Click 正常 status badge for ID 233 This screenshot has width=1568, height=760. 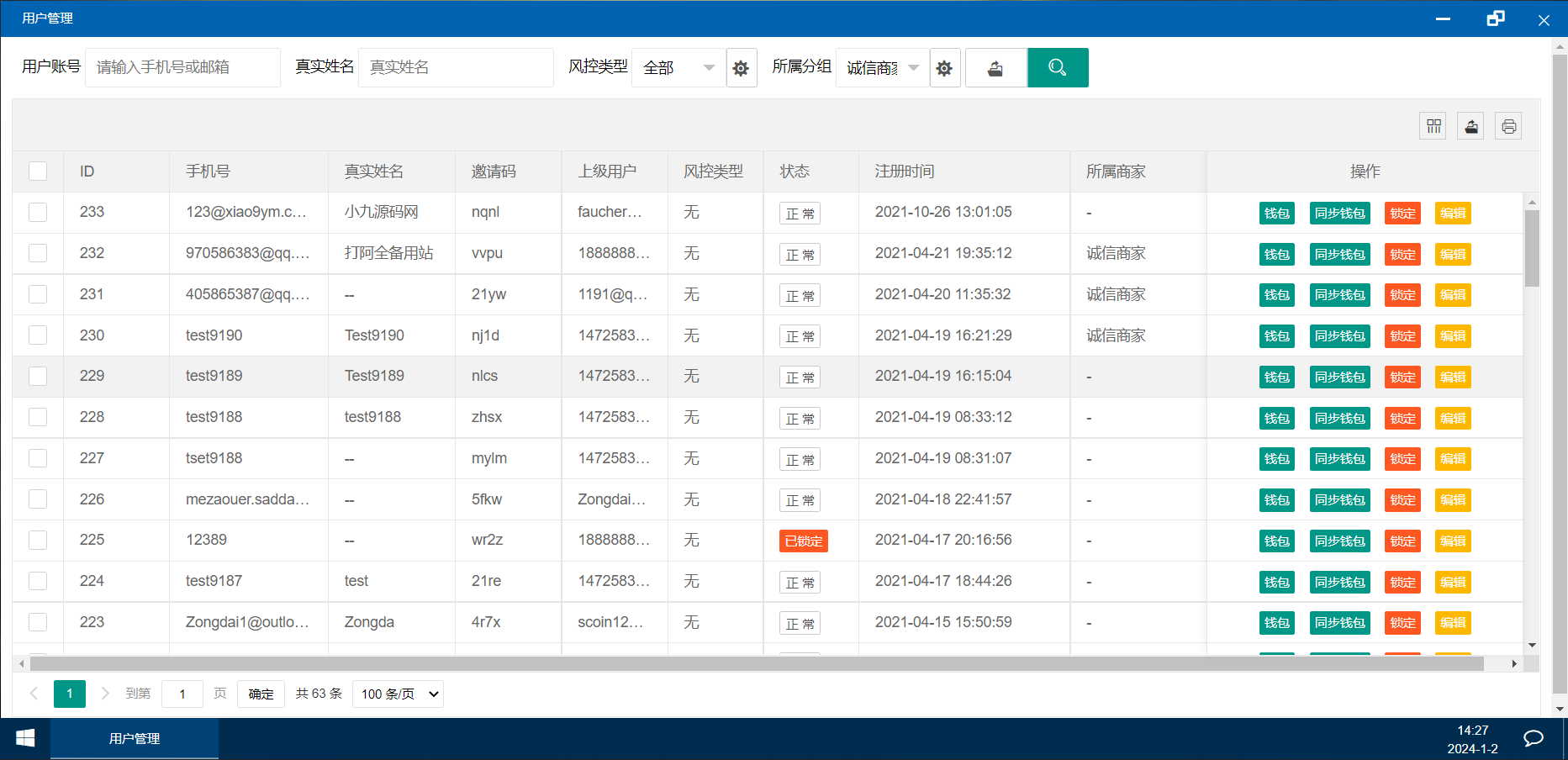click(x=800, y=214)
